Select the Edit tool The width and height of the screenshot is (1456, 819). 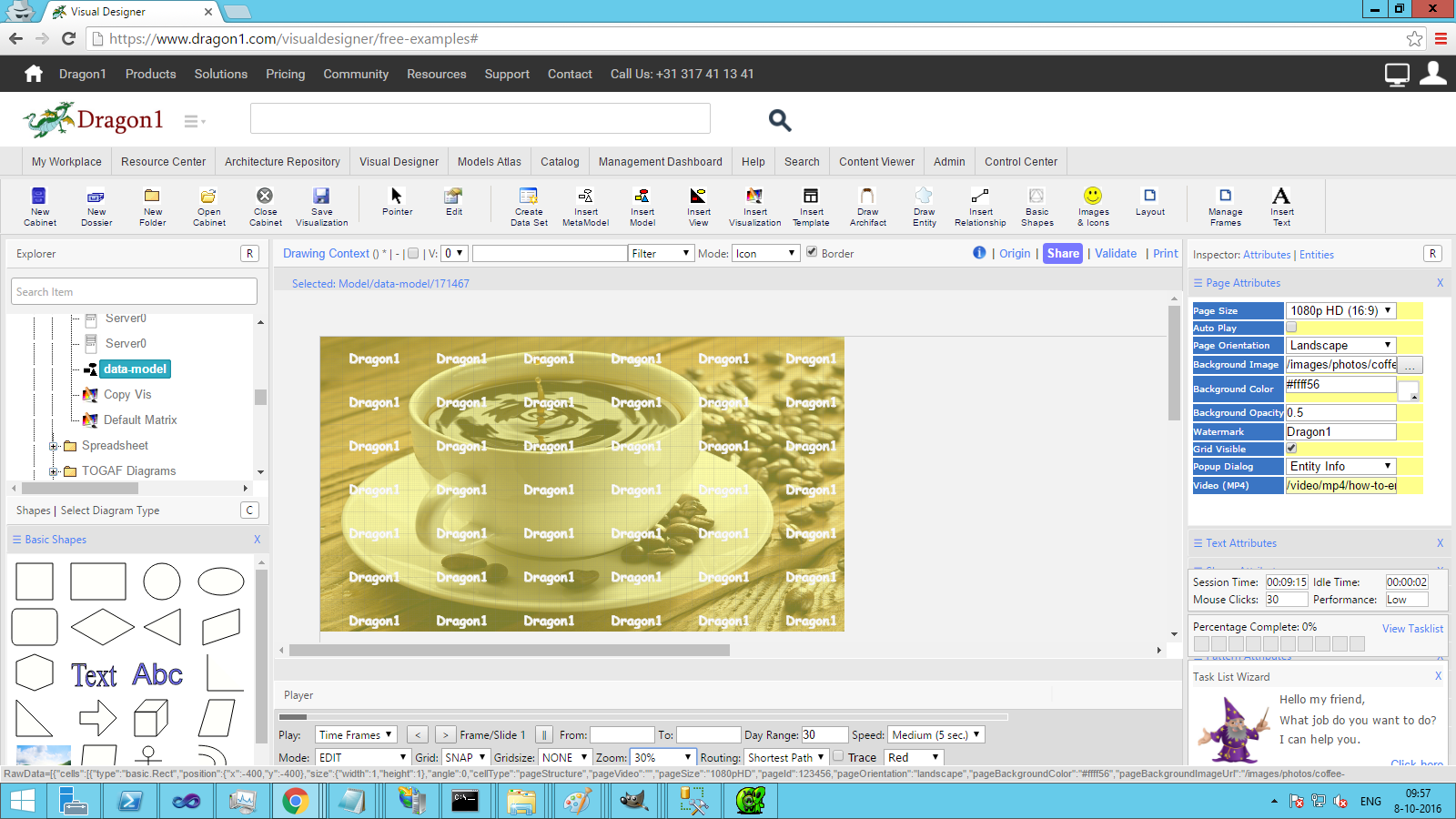(453, 201)
